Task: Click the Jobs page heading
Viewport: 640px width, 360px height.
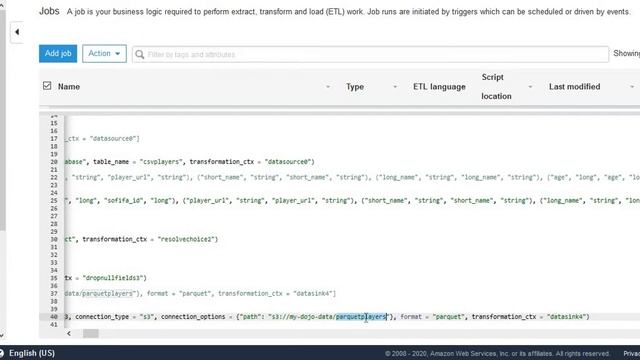Action: (49, 11)
